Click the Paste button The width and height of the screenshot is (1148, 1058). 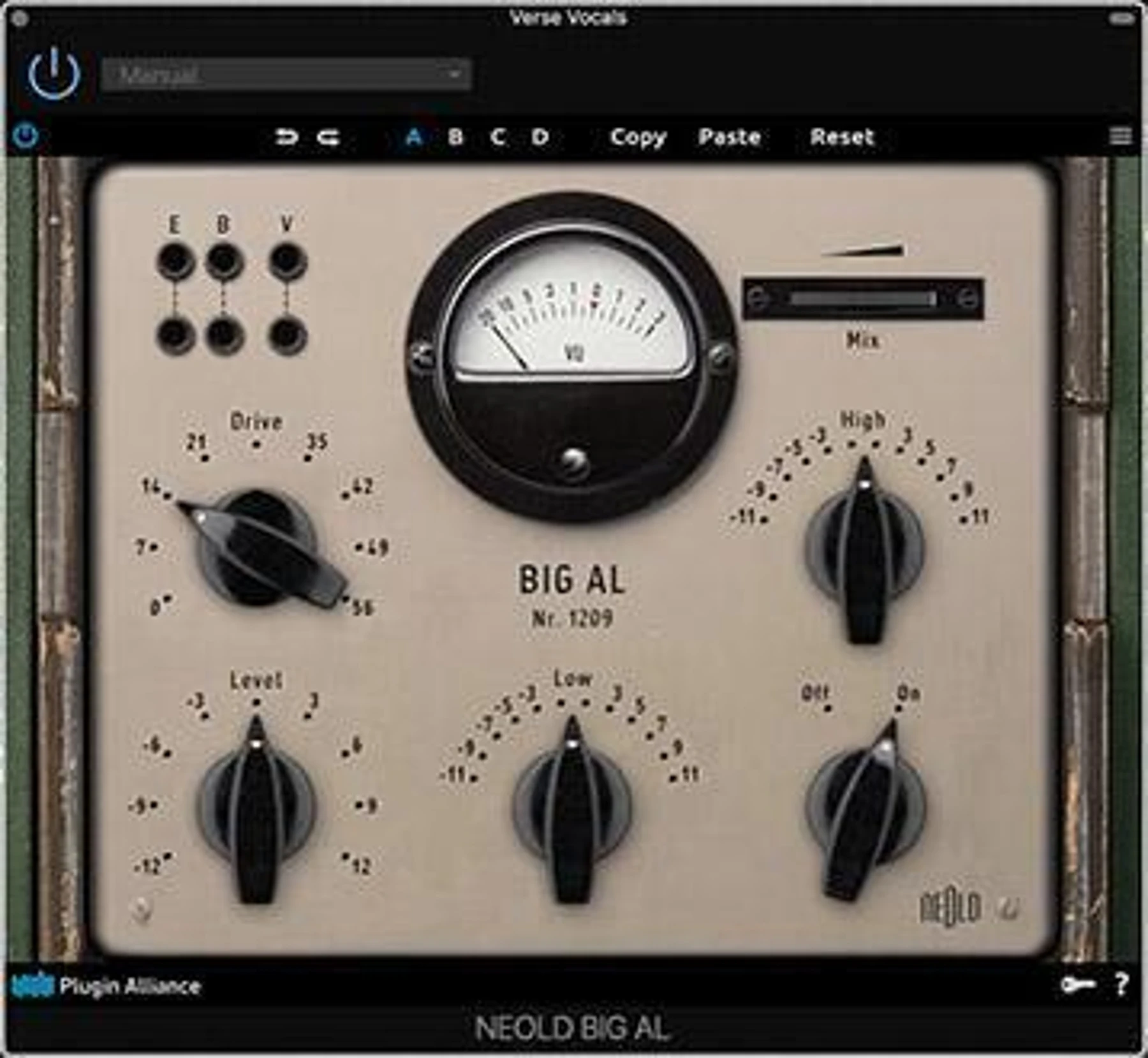click(x=730, y=136)
